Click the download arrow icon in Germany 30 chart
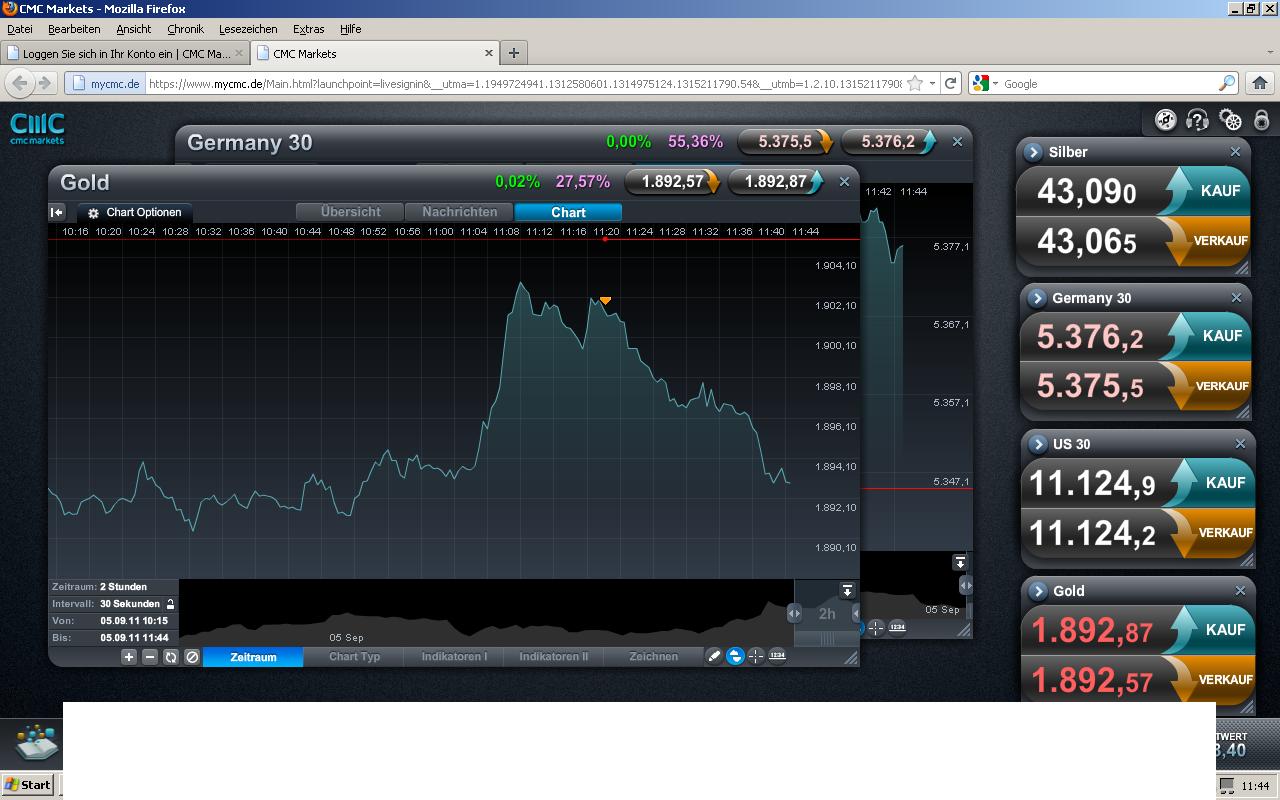 point(960,562)
